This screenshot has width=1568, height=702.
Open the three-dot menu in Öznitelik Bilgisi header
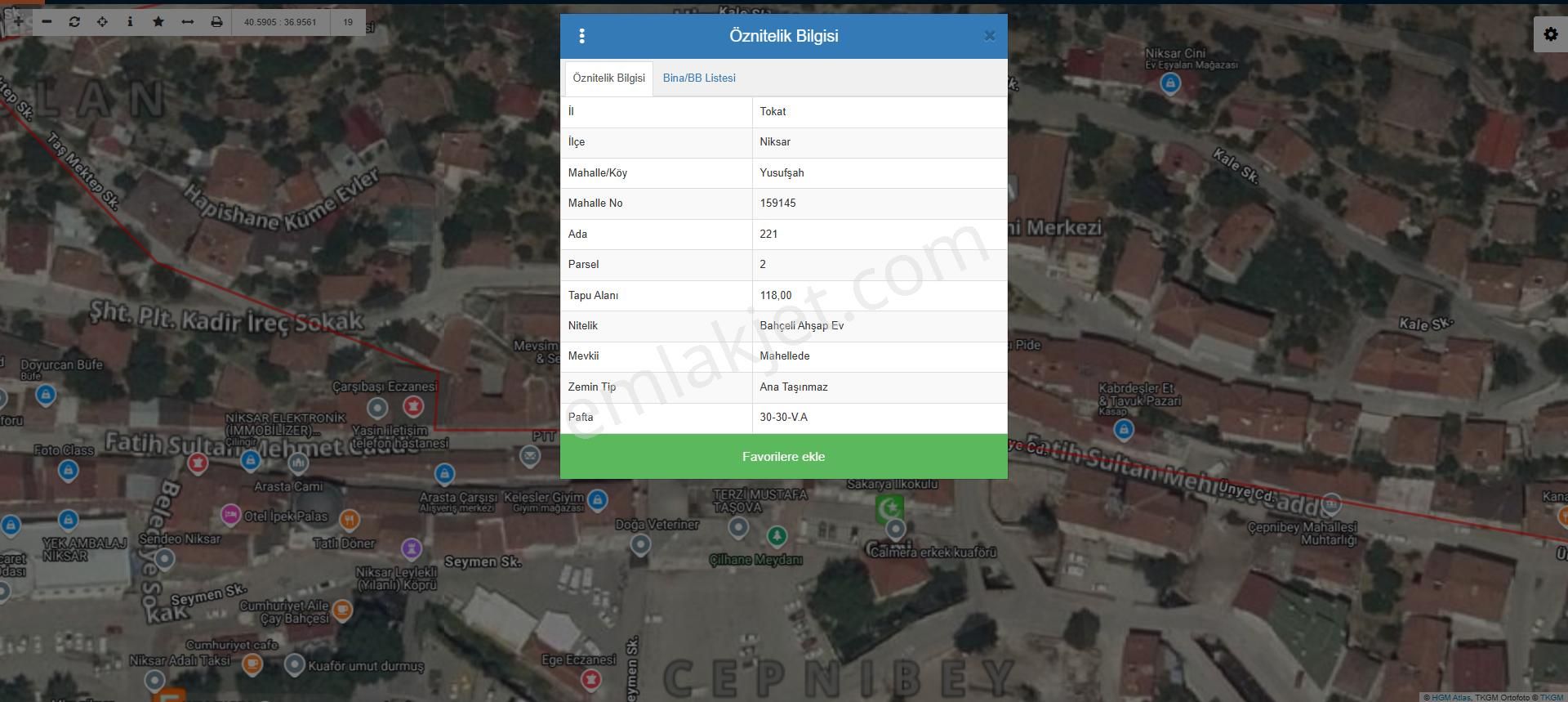point(581,36)
